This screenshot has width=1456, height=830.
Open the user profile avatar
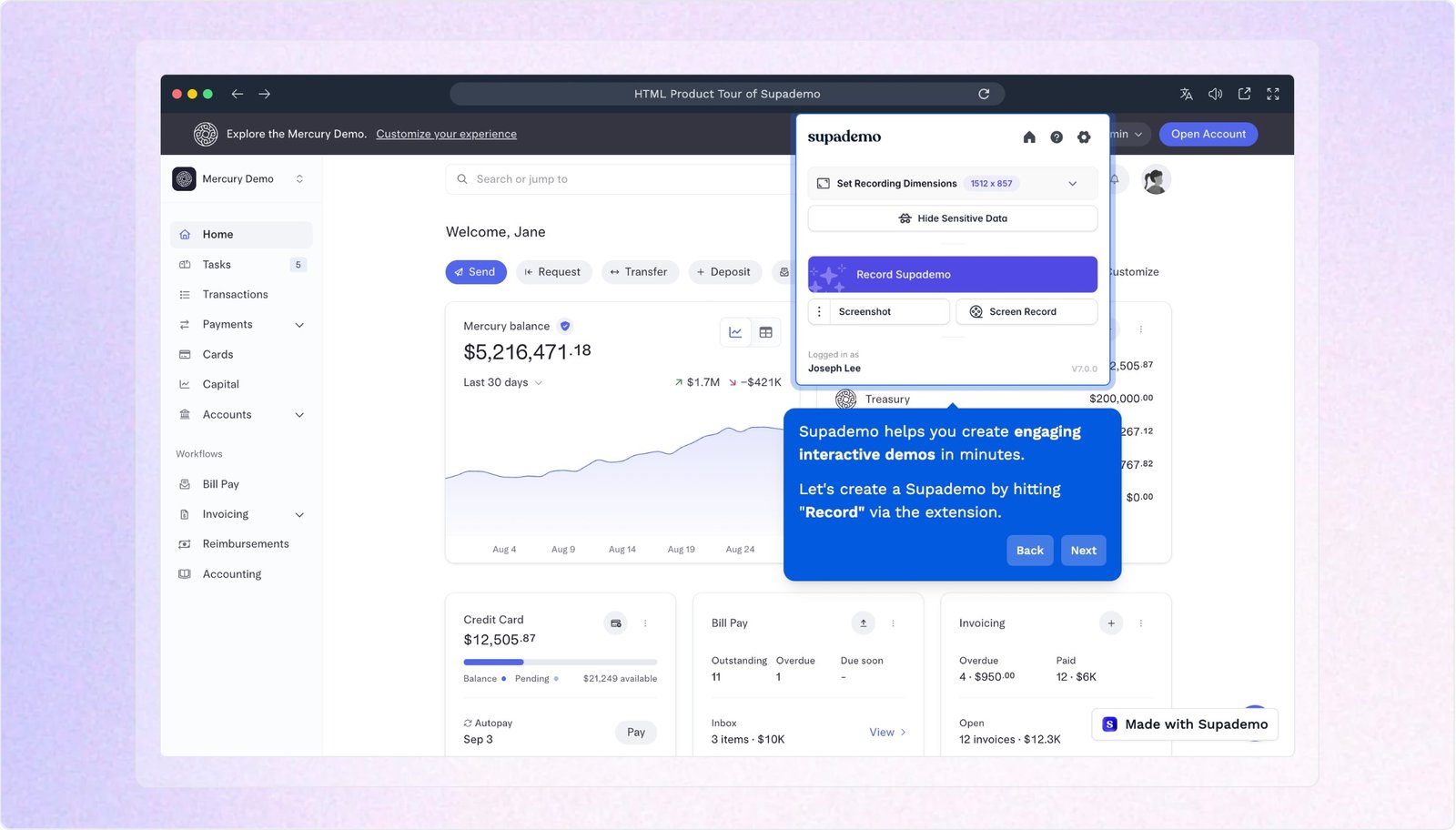coord(1156,180)
